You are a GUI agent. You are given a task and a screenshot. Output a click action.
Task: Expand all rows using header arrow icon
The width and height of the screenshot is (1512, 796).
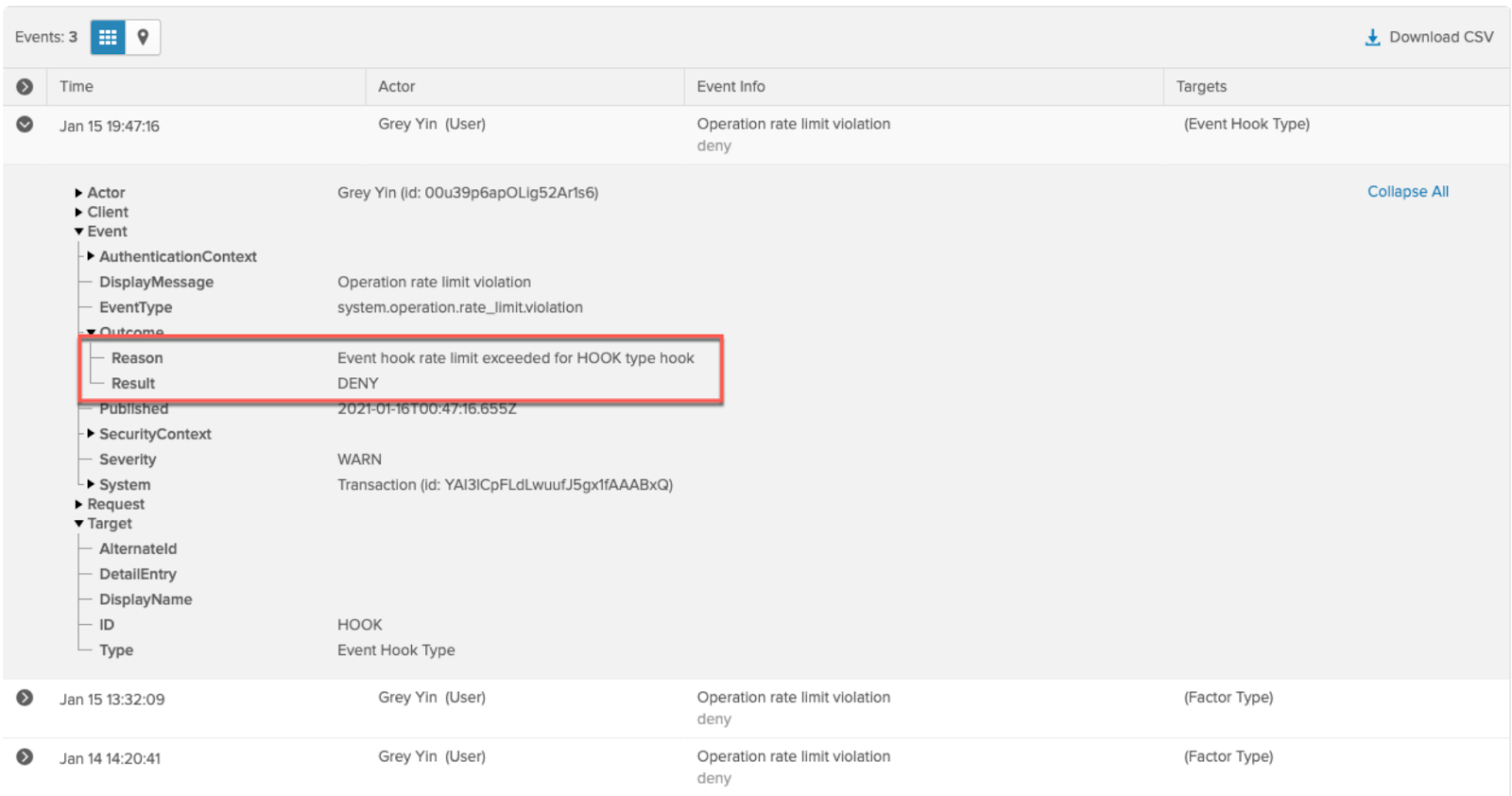point(25,87)
